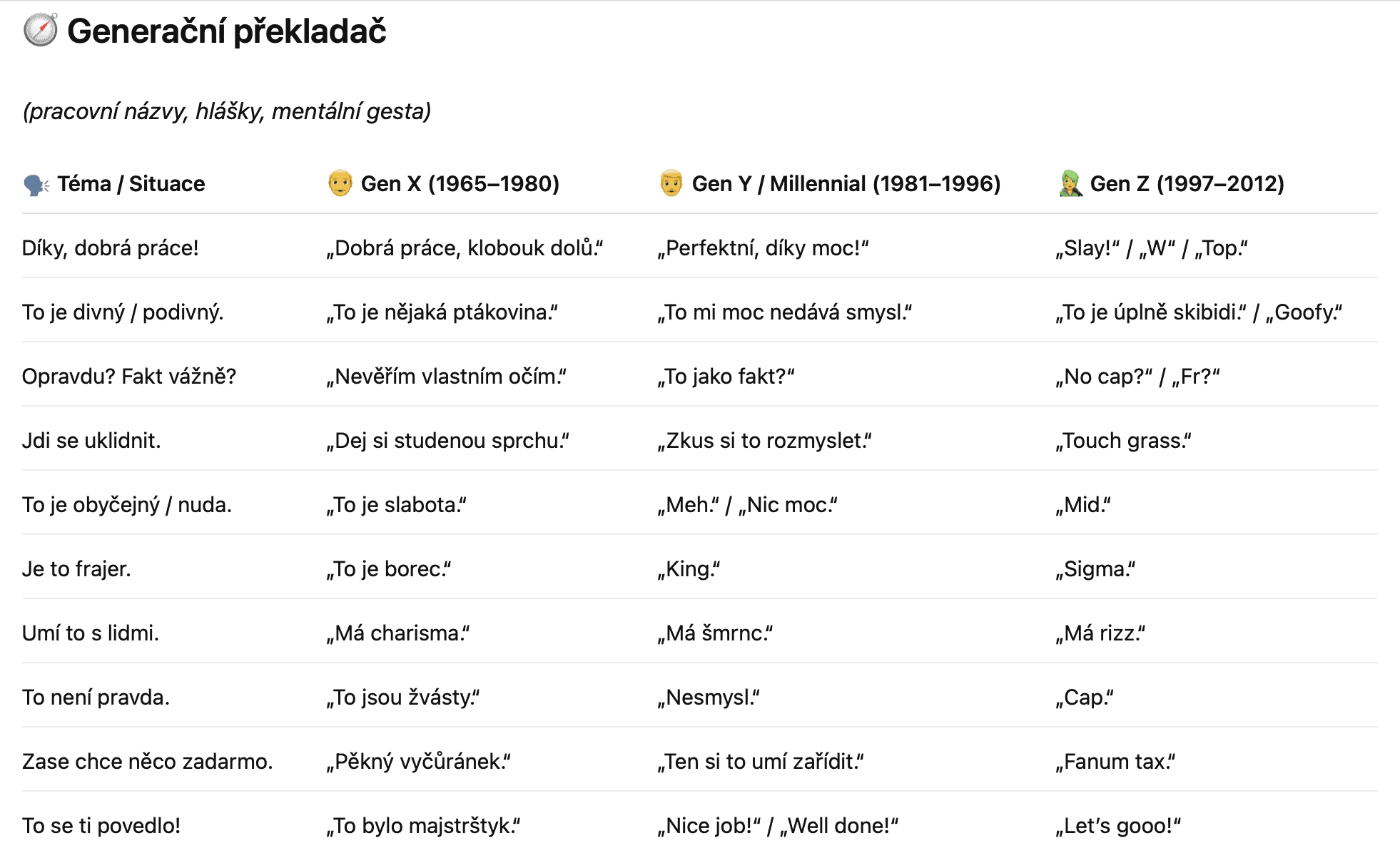This screenshot has width=1400, height=853.
Task: Click the "Sigma." cell
Action: pos(1096,569)
